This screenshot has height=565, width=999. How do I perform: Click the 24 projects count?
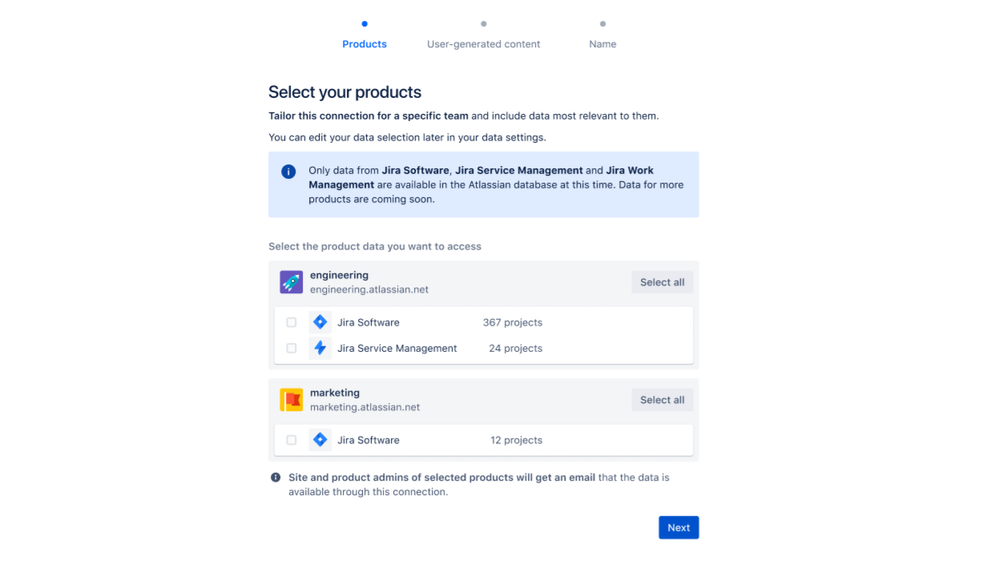[x=515, y=348]
